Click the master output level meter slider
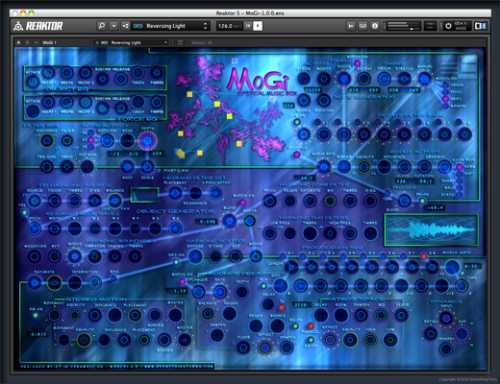The width and height of the screenshot is (500, 384). (402, 26)
